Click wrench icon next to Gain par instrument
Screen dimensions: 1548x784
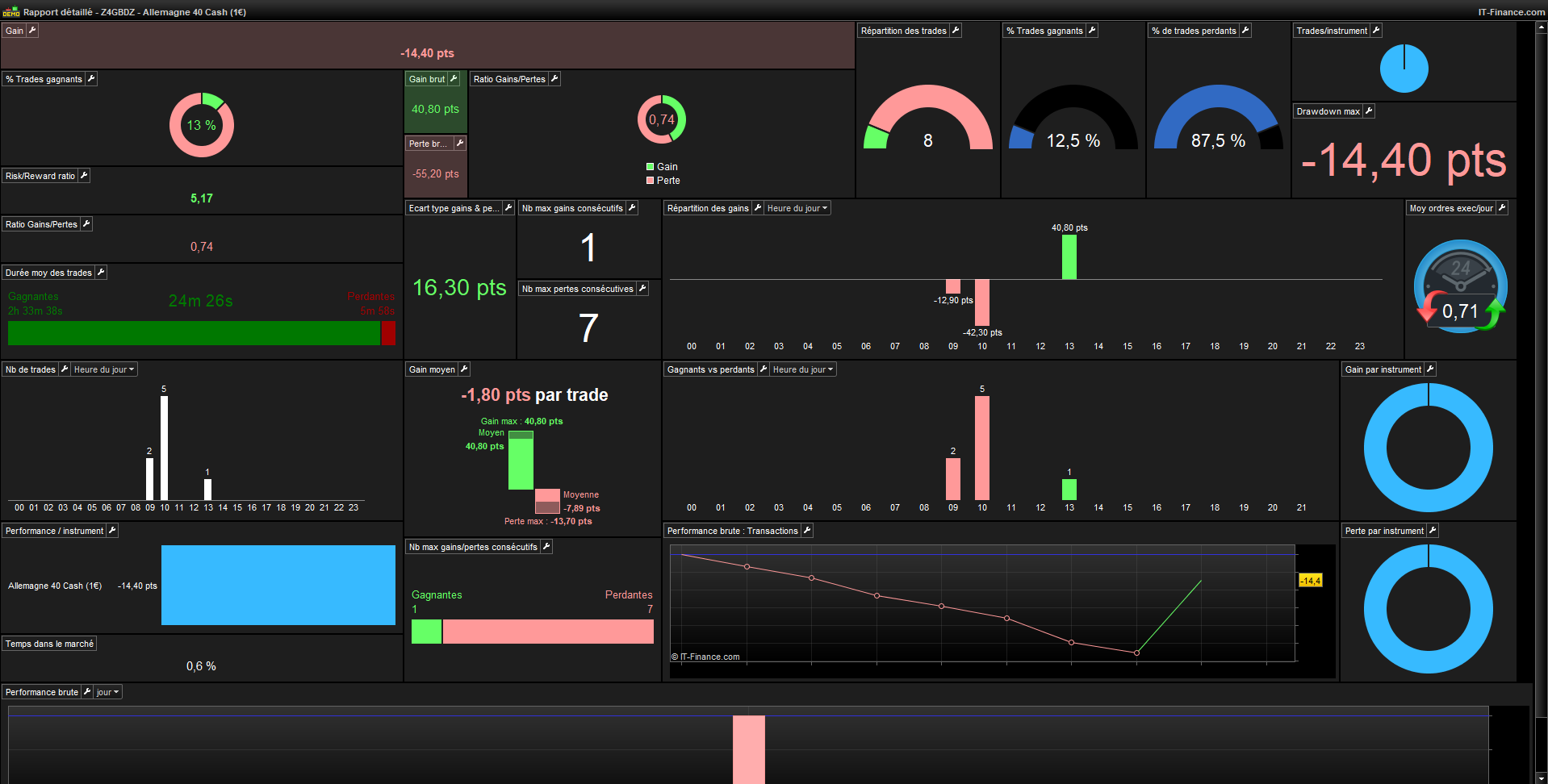point(1430,369)
